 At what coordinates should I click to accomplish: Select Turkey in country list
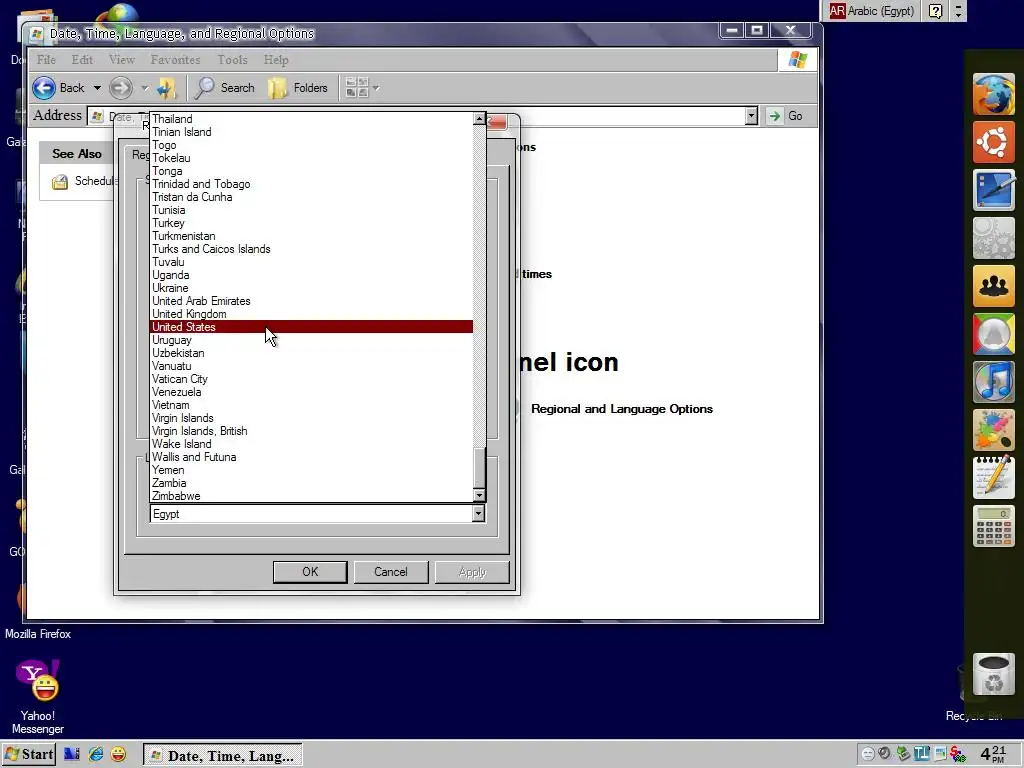311,223
